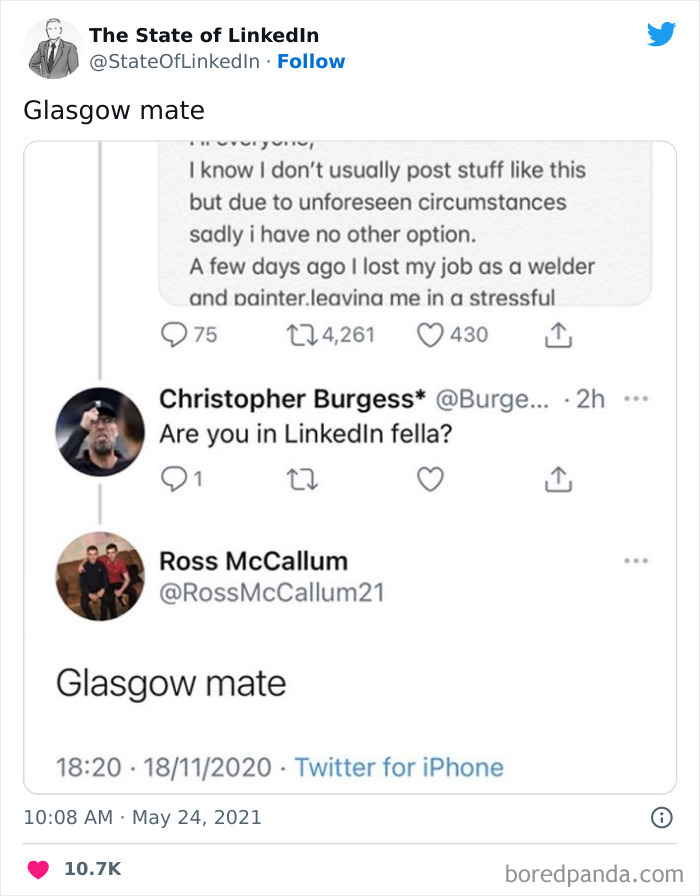
Task: Click the retweet icon on Burgess's reply
Action: pyautogui.click(x=301, y=479)
